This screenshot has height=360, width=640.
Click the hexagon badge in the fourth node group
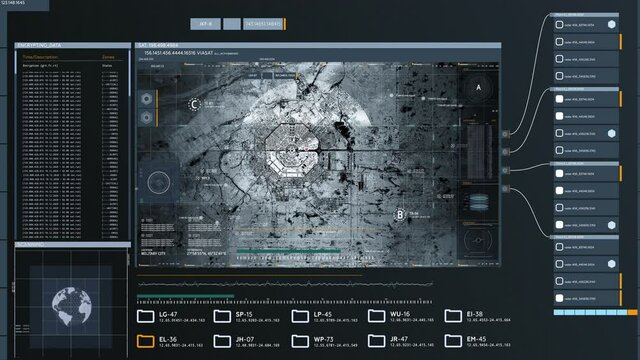point(611,264)
